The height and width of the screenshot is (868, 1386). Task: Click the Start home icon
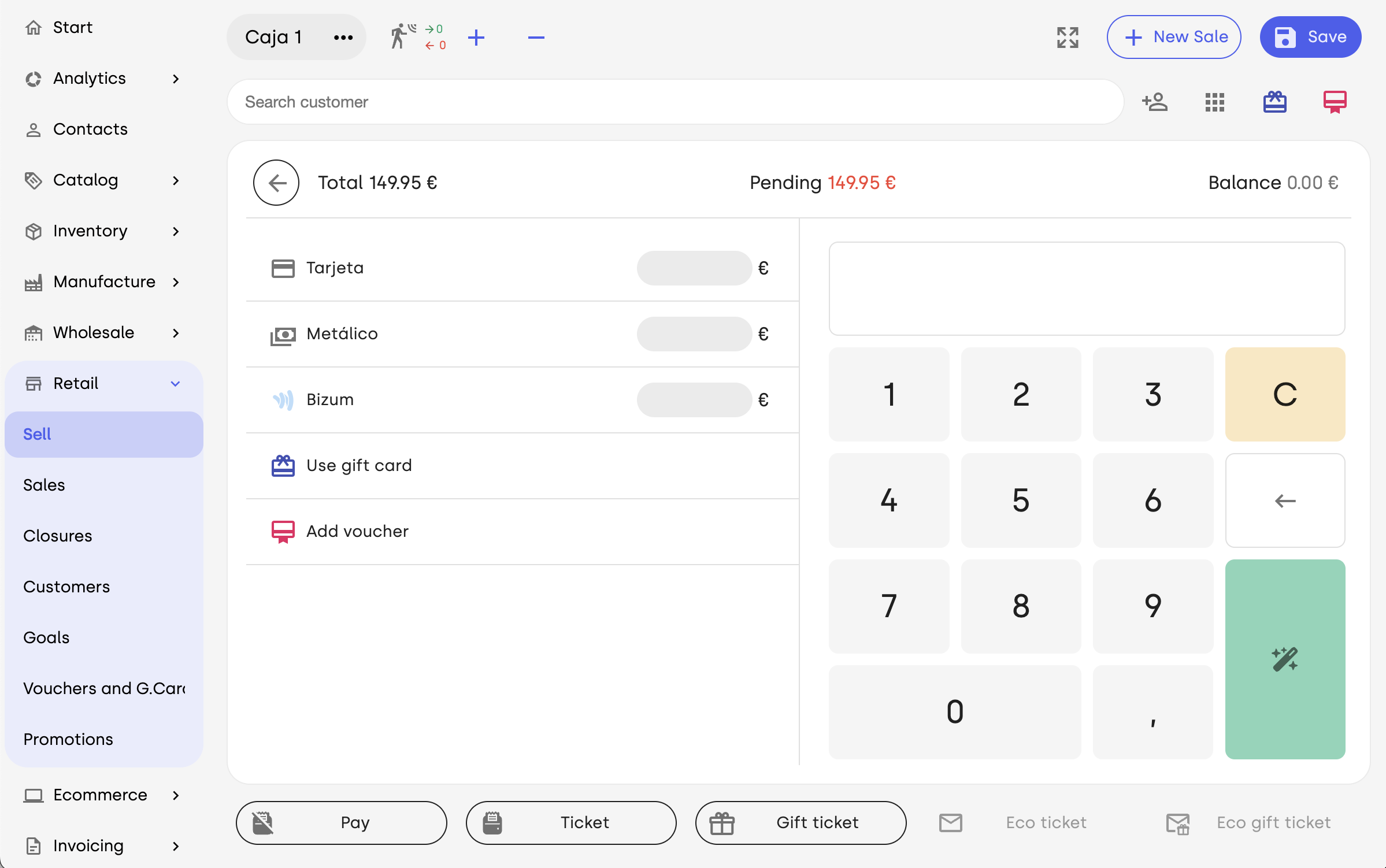click(34, 27)
